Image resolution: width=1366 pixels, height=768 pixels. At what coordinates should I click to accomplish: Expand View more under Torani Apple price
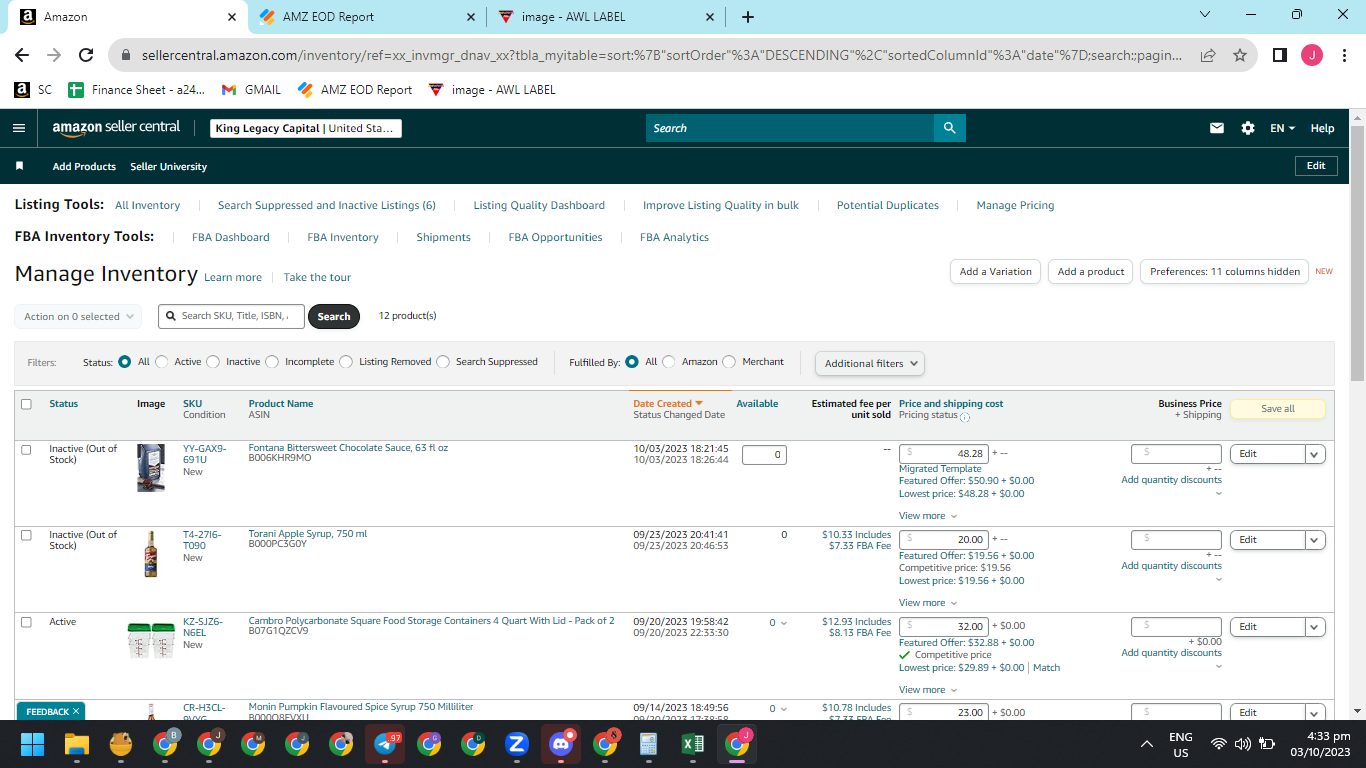[927, 603]
